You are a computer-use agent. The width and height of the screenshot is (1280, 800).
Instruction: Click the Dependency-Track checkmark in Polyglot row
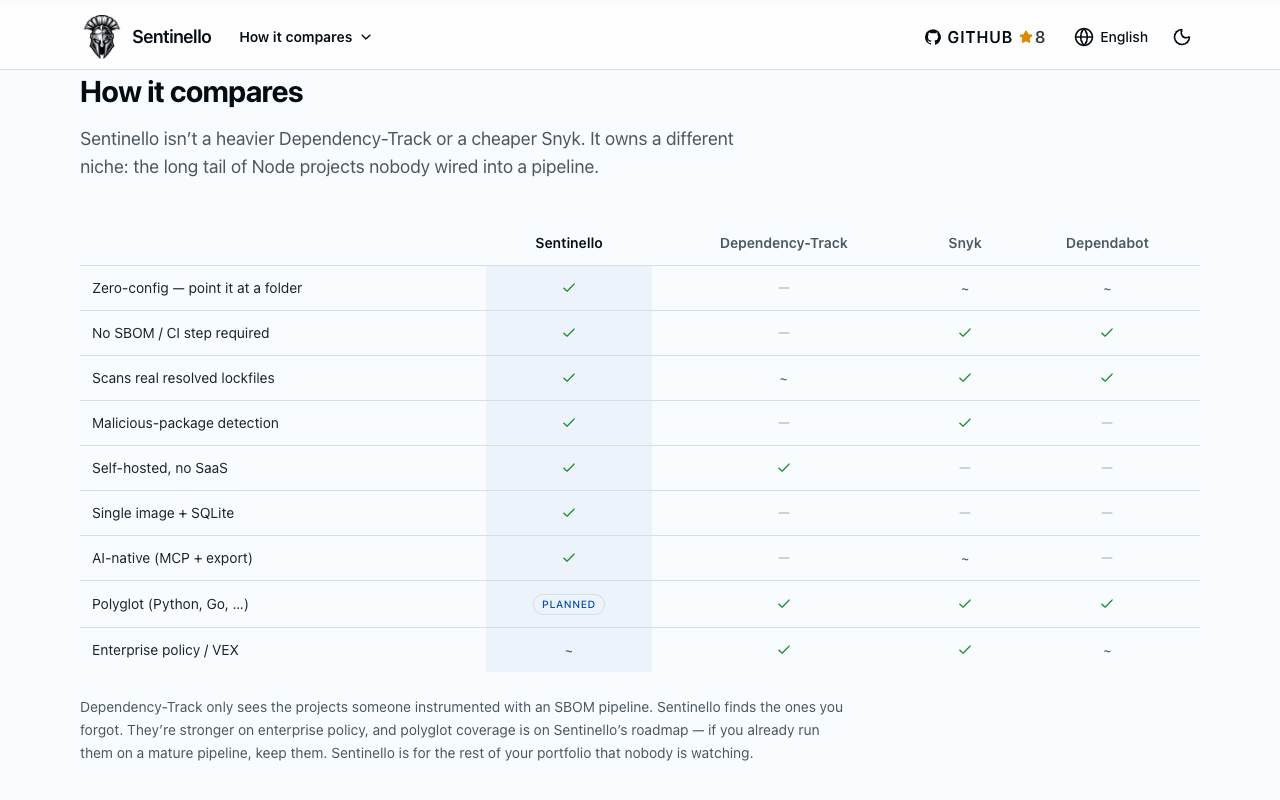tap(784, 604)
